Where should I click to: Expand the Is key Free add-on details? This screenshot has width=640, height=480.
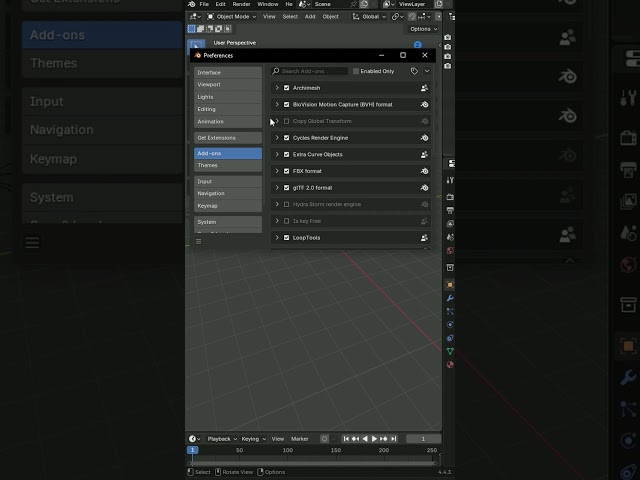(x=277, y=221)
